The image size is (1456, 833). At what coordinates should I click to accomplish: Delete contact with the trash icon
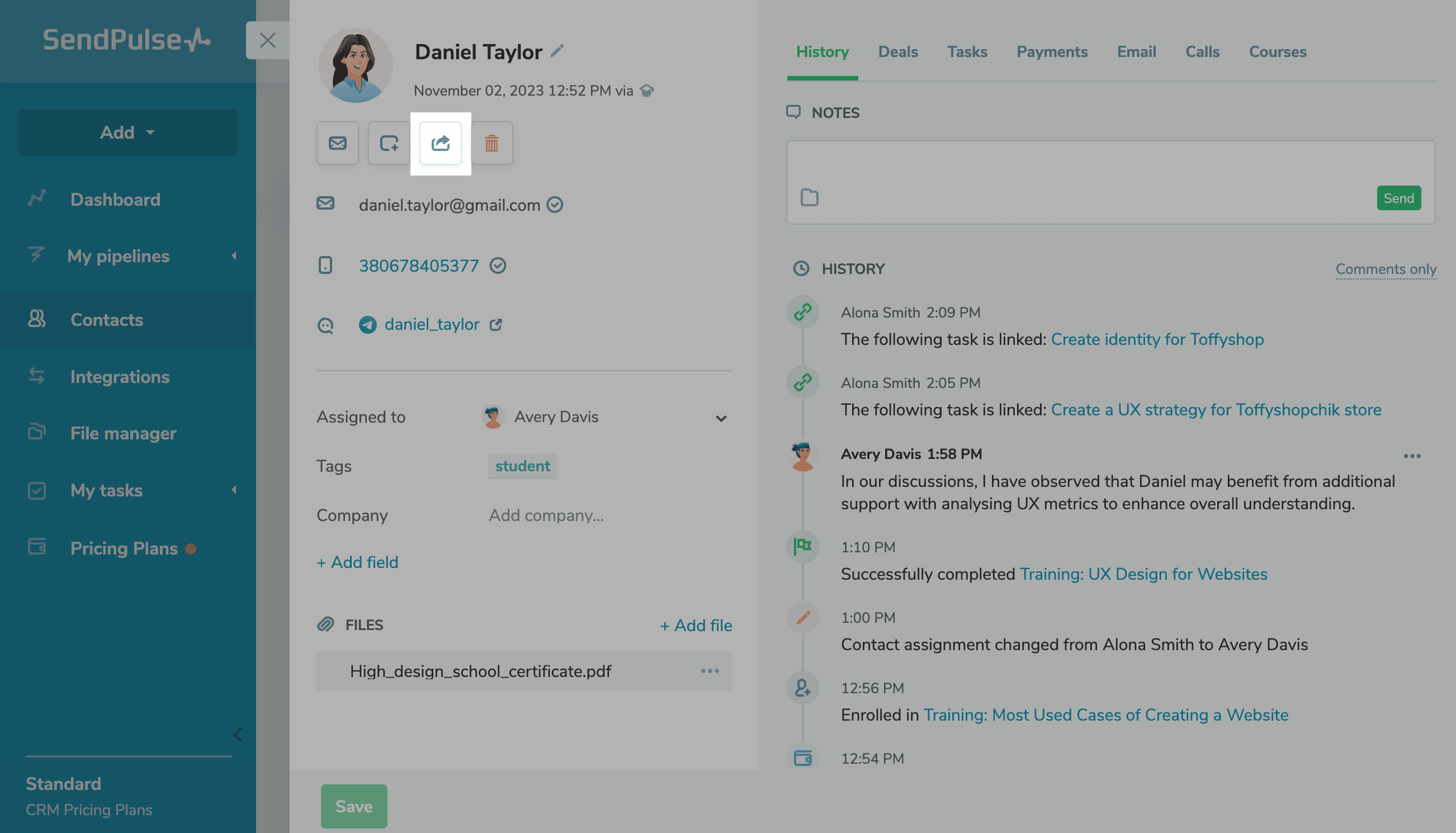pyautogui.click(x=492, y=143)
